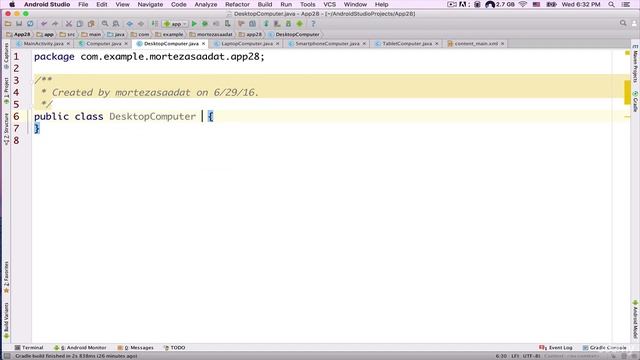The width and height of the screenshot is (640, 360).
Task: Click the Search Everywhere magnifier icon
Action: [623, 23]
